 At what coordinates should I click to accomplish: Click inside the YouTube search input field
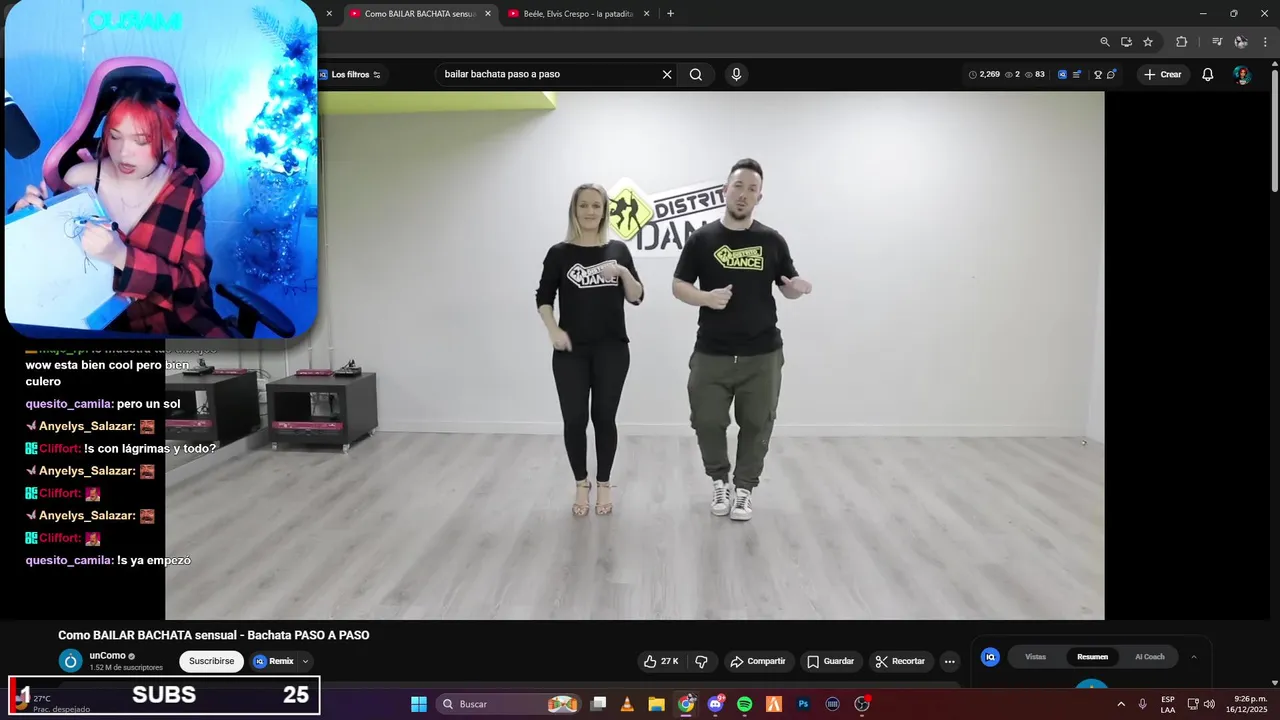click(548, 74)
